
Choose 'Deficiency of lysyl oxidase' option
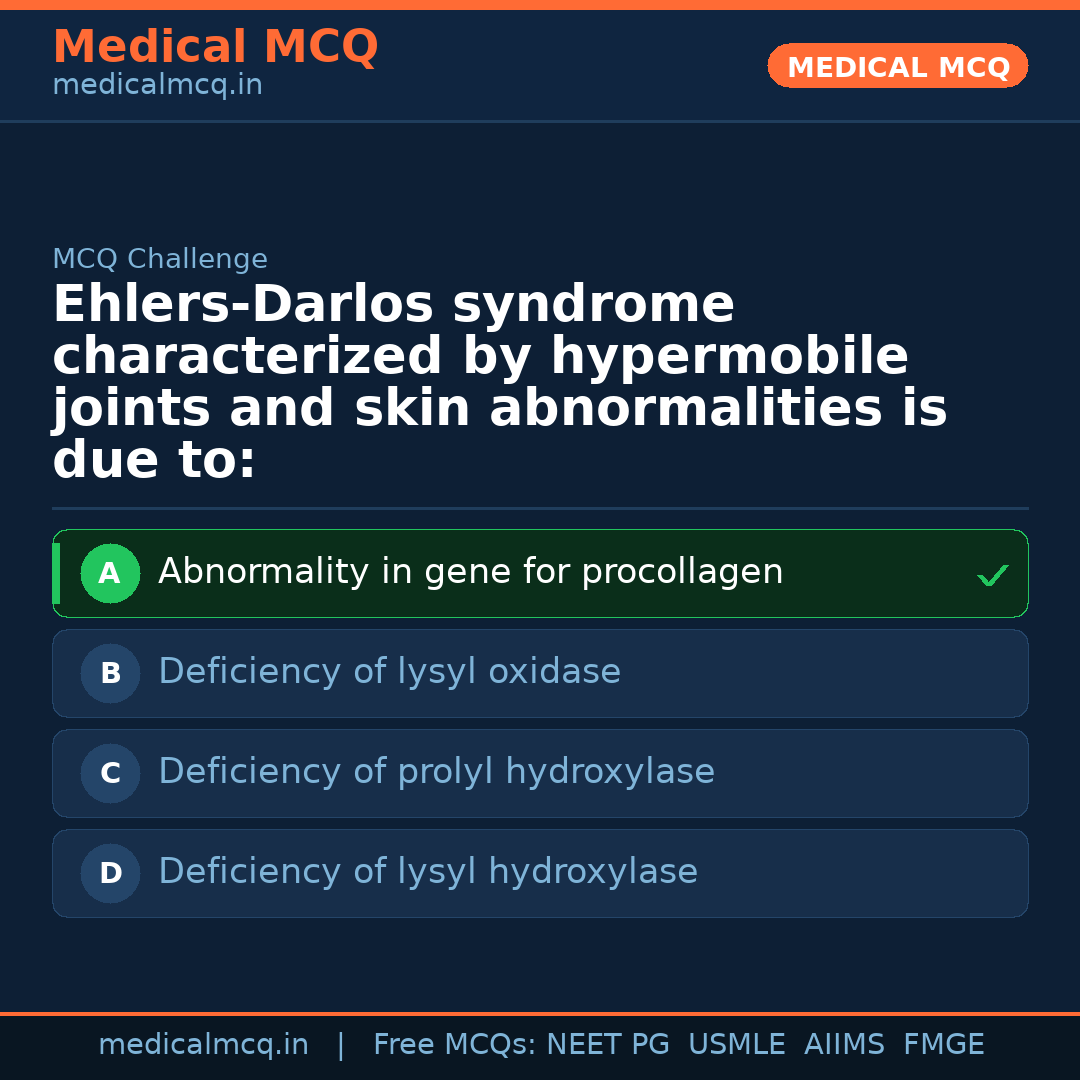(x=389, y=672)
